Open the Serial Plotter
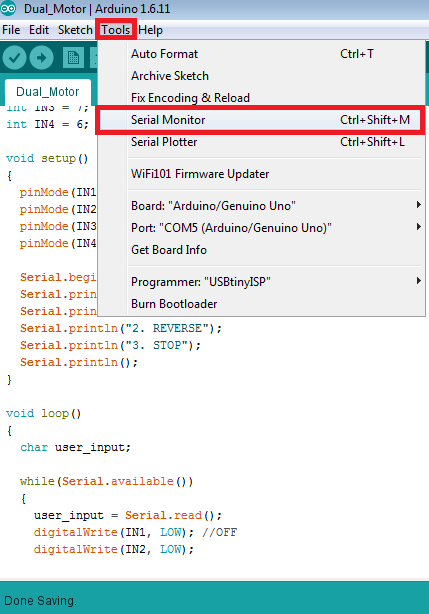 click(261, 142)
